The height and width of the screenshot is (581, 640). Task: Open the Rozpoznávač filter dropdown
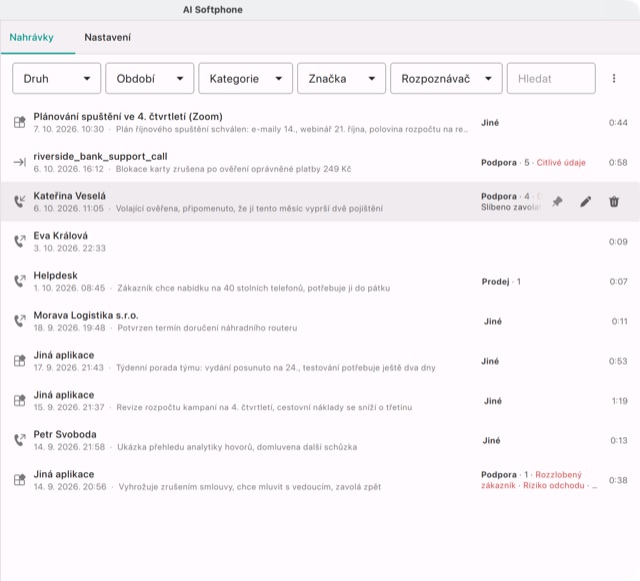point(446,78)
